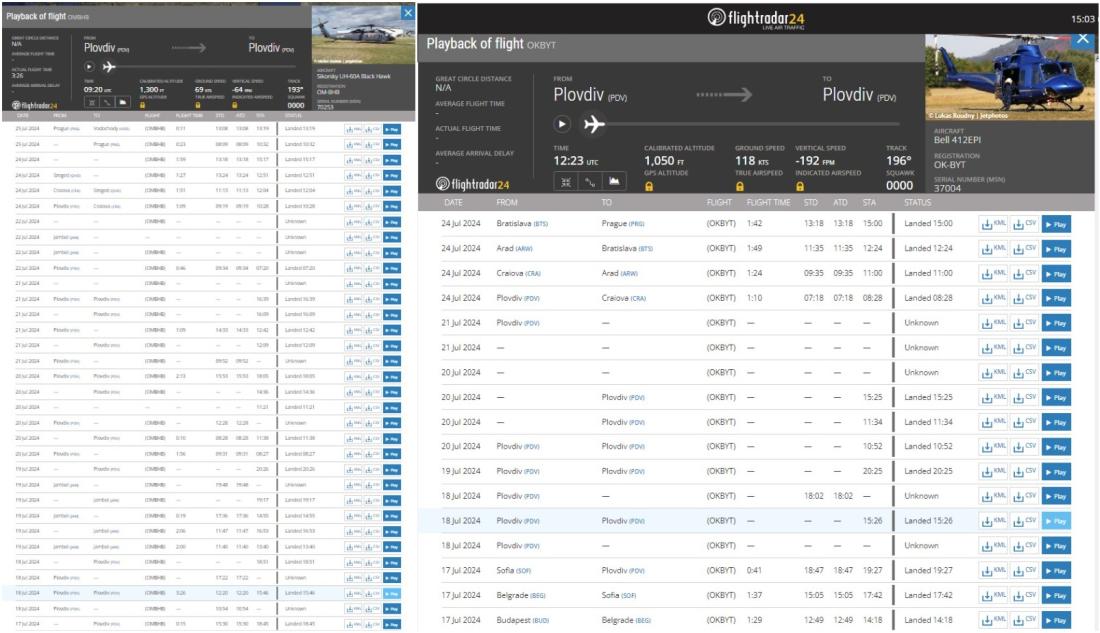Click the Indicated Airspeed lock icon for OKBYT
The width and height of the screenshot is (1100, 633).
(x=800, y=187)
